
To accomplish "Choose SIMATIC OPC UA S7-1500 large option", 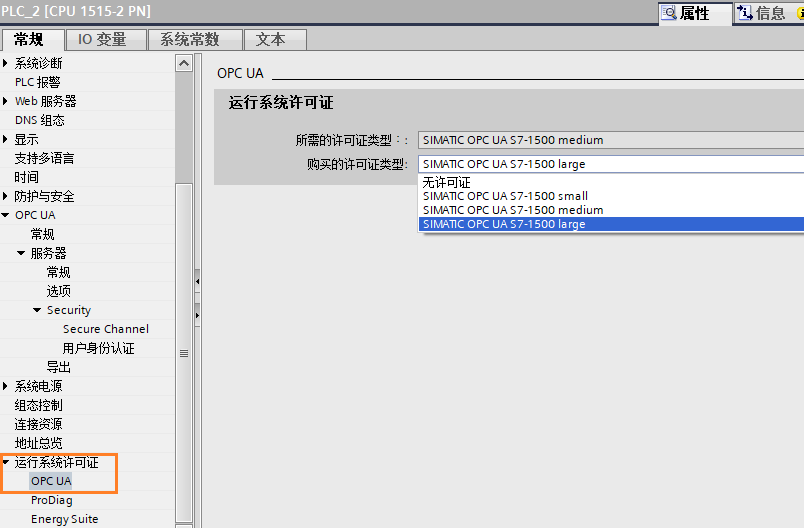I will tap(611, 224).
